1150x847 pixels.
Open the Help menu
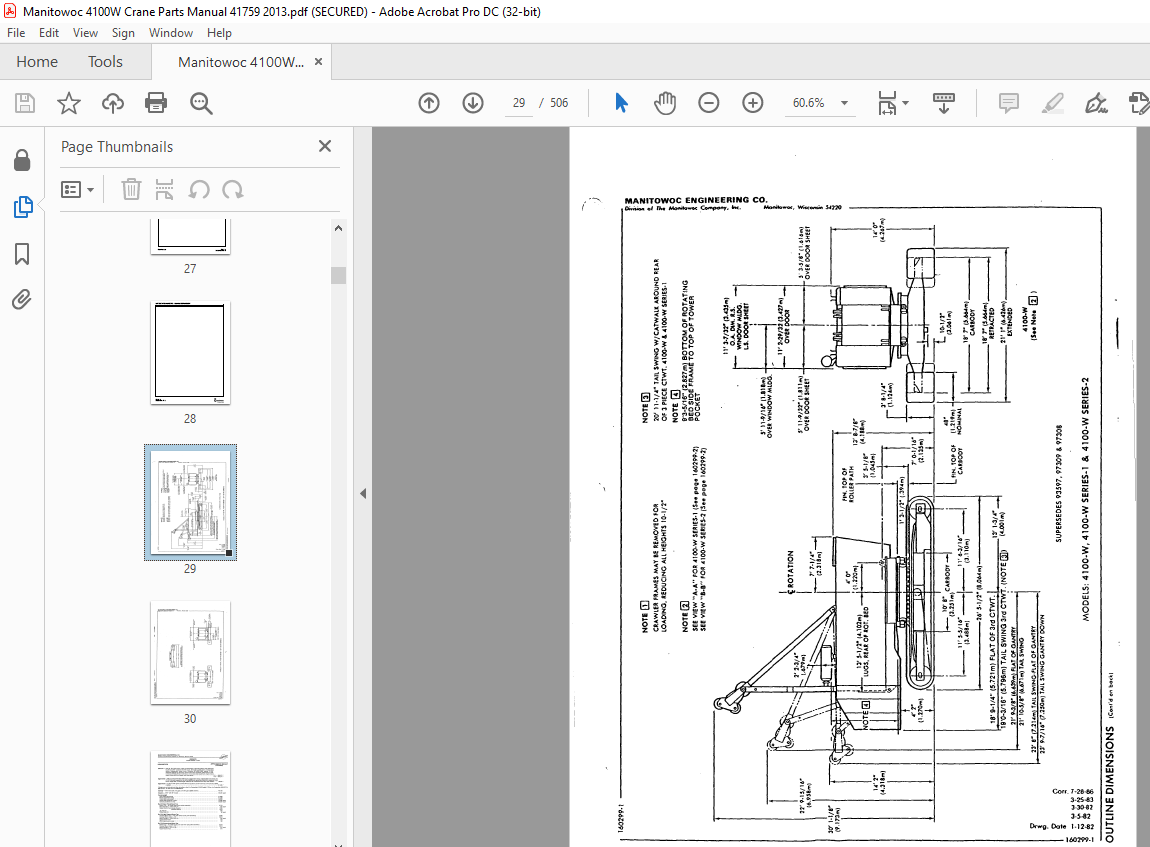(219, 33)
